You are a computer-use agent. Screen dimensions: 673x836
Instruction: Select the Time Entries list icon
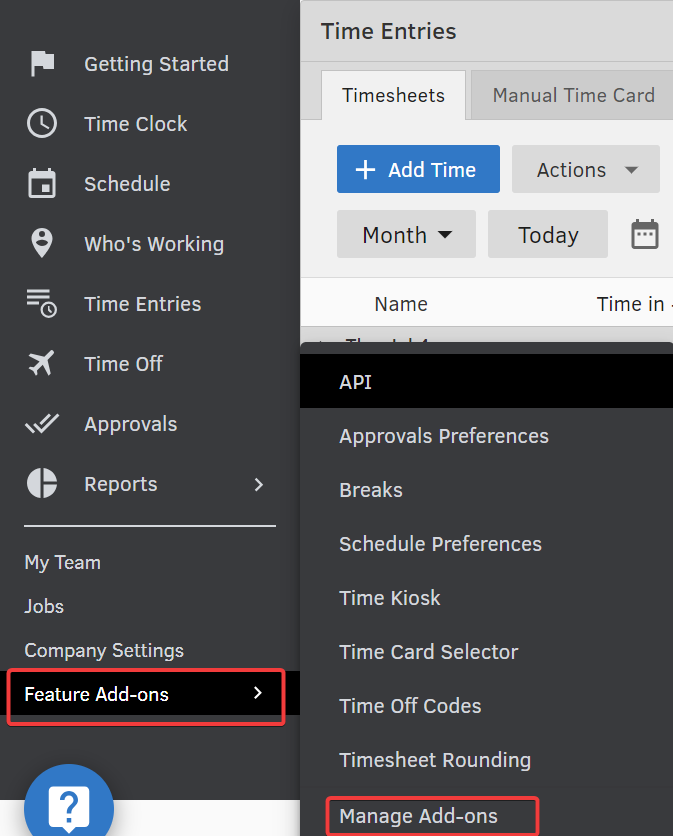pyautogui.click(x=42, y=304)
